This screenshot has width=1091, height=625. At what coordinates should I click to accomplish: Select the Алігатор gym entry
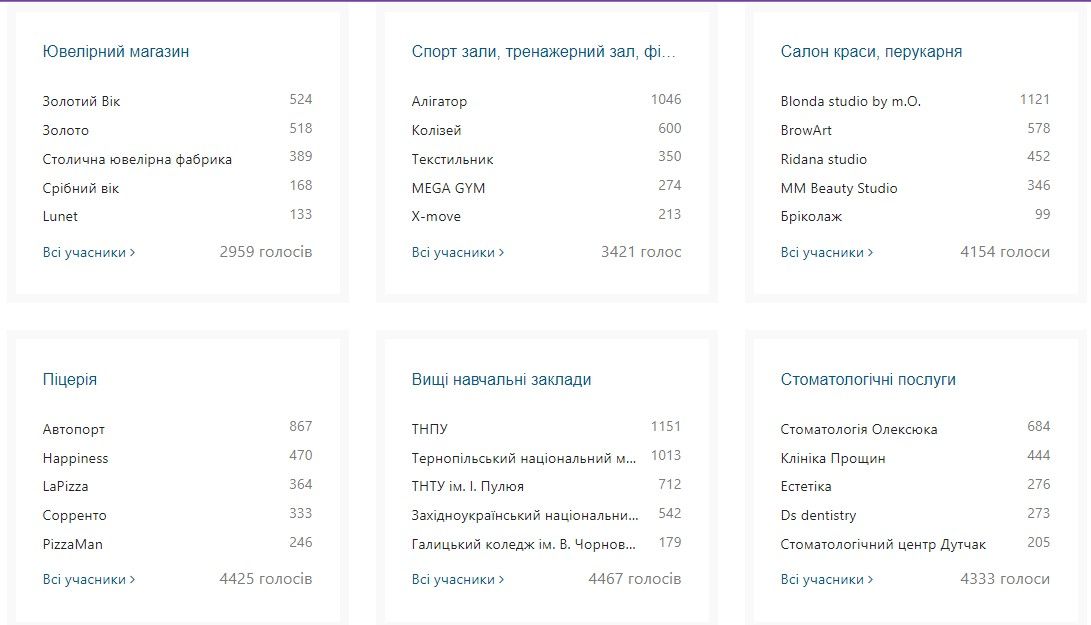pyautogui.click(x=439, y=102)
